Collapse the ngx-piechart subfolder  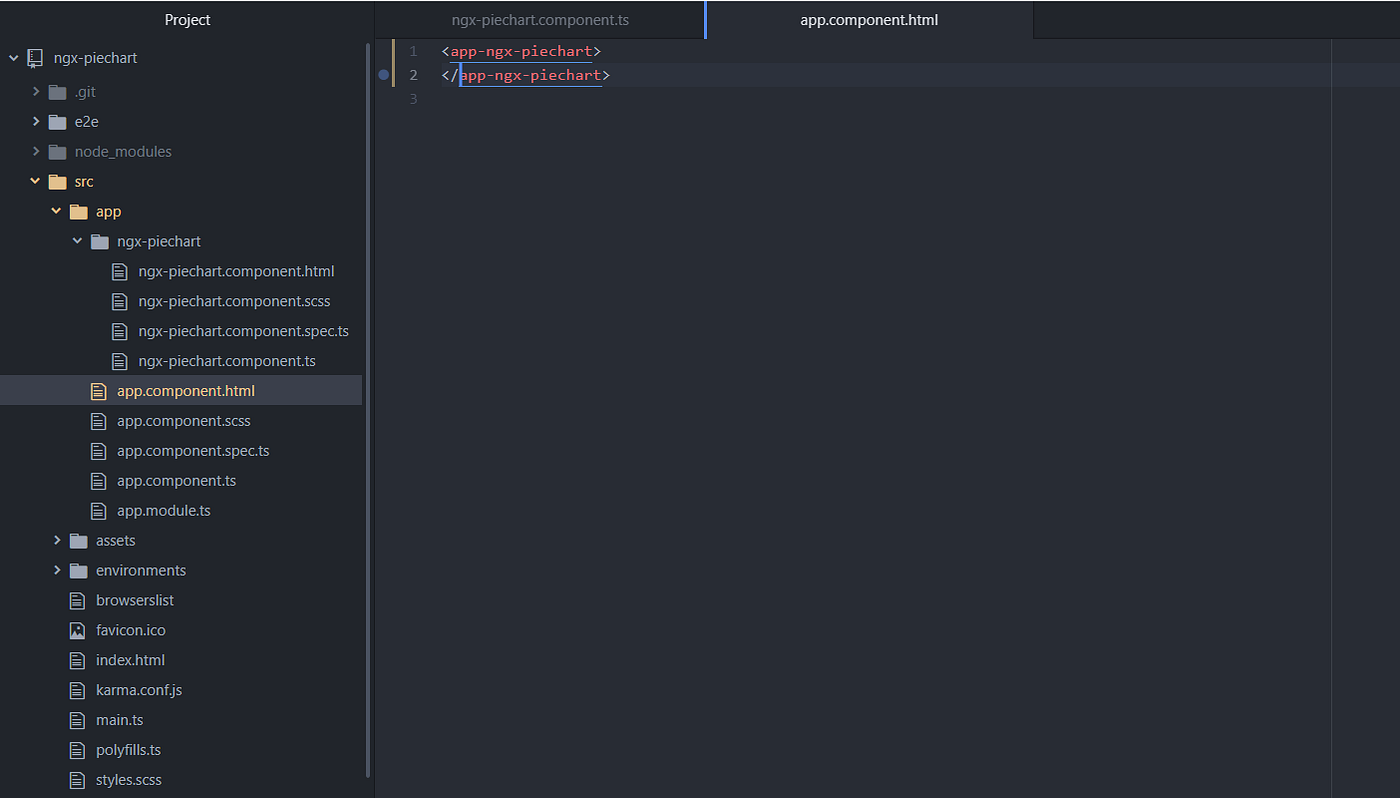pos(77,241)
